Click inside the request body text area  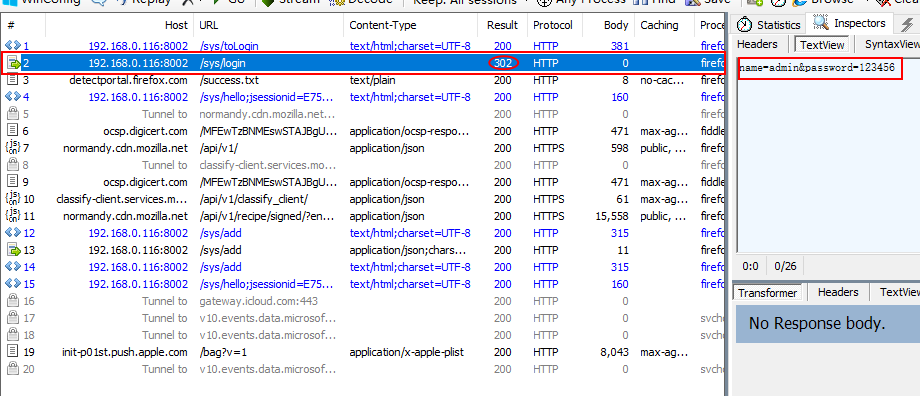(x=828, y=155)
